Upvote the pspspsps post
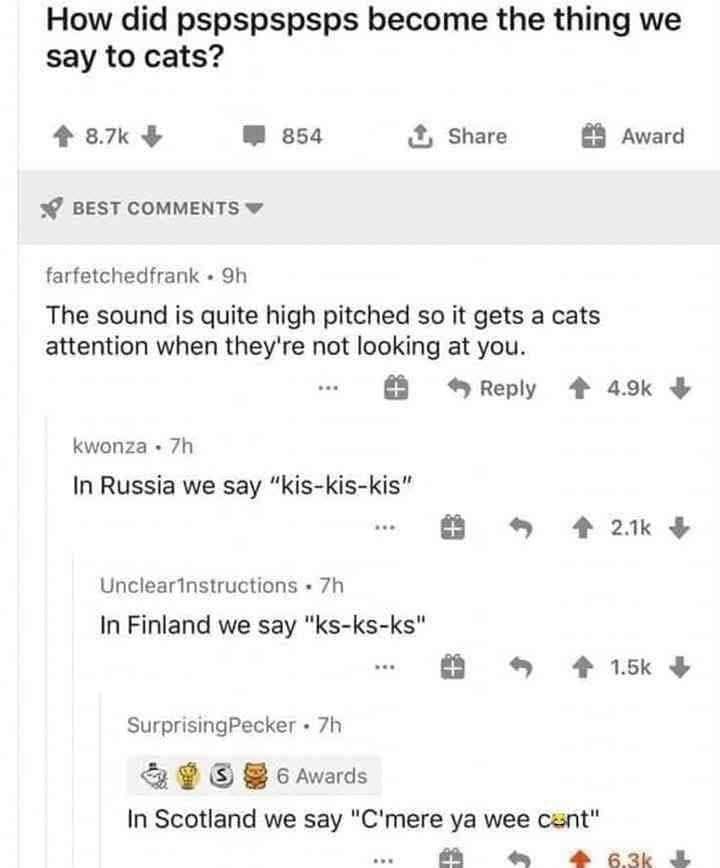The width and height of the screenshot is (720, 868). (60, 137)
